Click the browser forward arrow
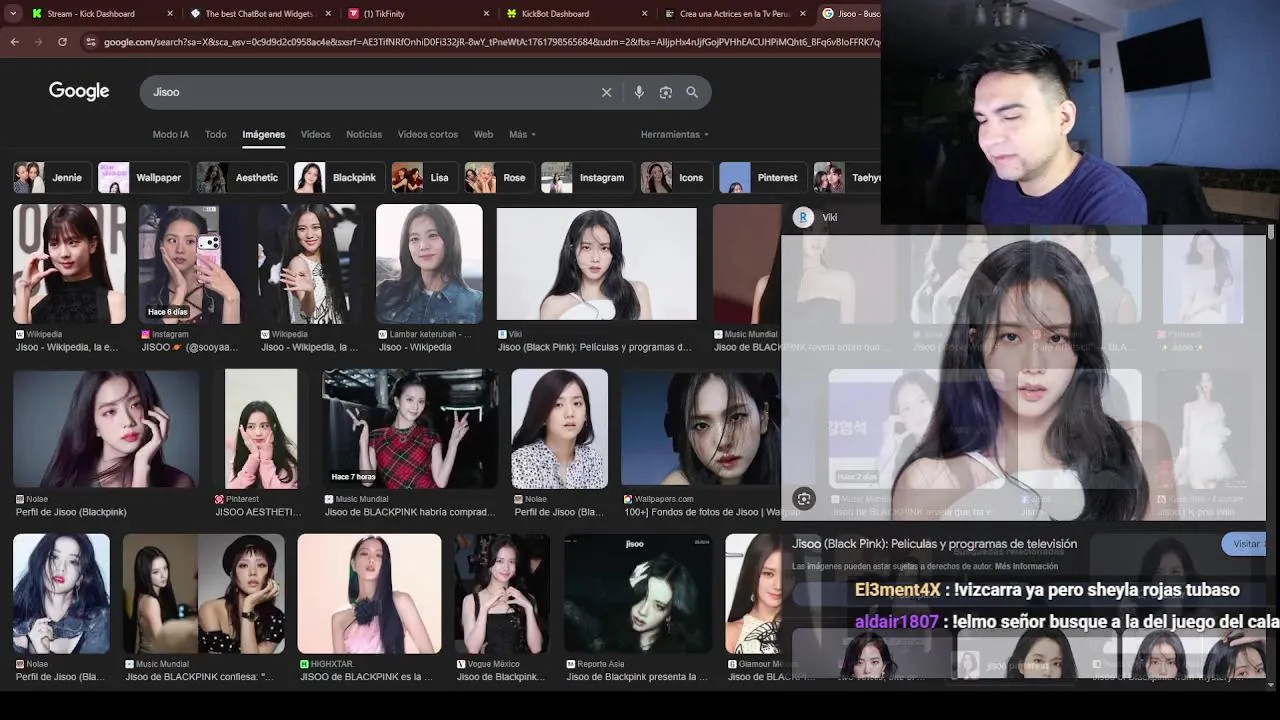The height and width of the screenshot is (720, 1280). [x=38, y=42]
